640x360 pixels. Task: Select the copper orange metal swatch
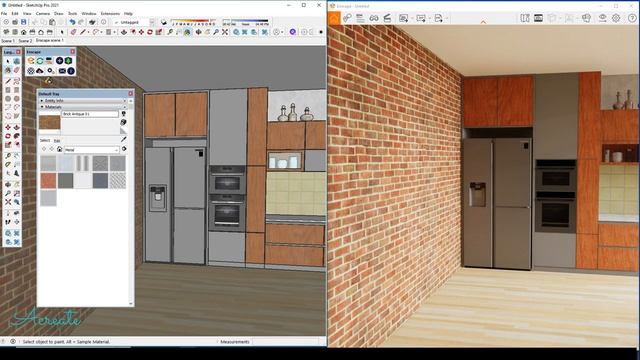click(48, 181)
